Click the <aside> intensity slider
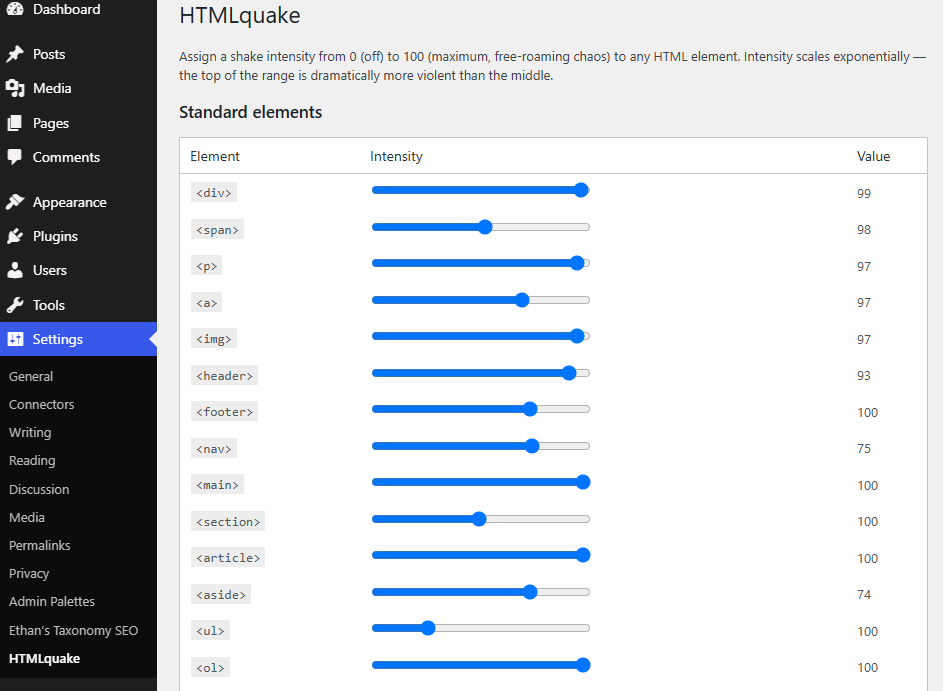943x691 pixels. [481, 592]
